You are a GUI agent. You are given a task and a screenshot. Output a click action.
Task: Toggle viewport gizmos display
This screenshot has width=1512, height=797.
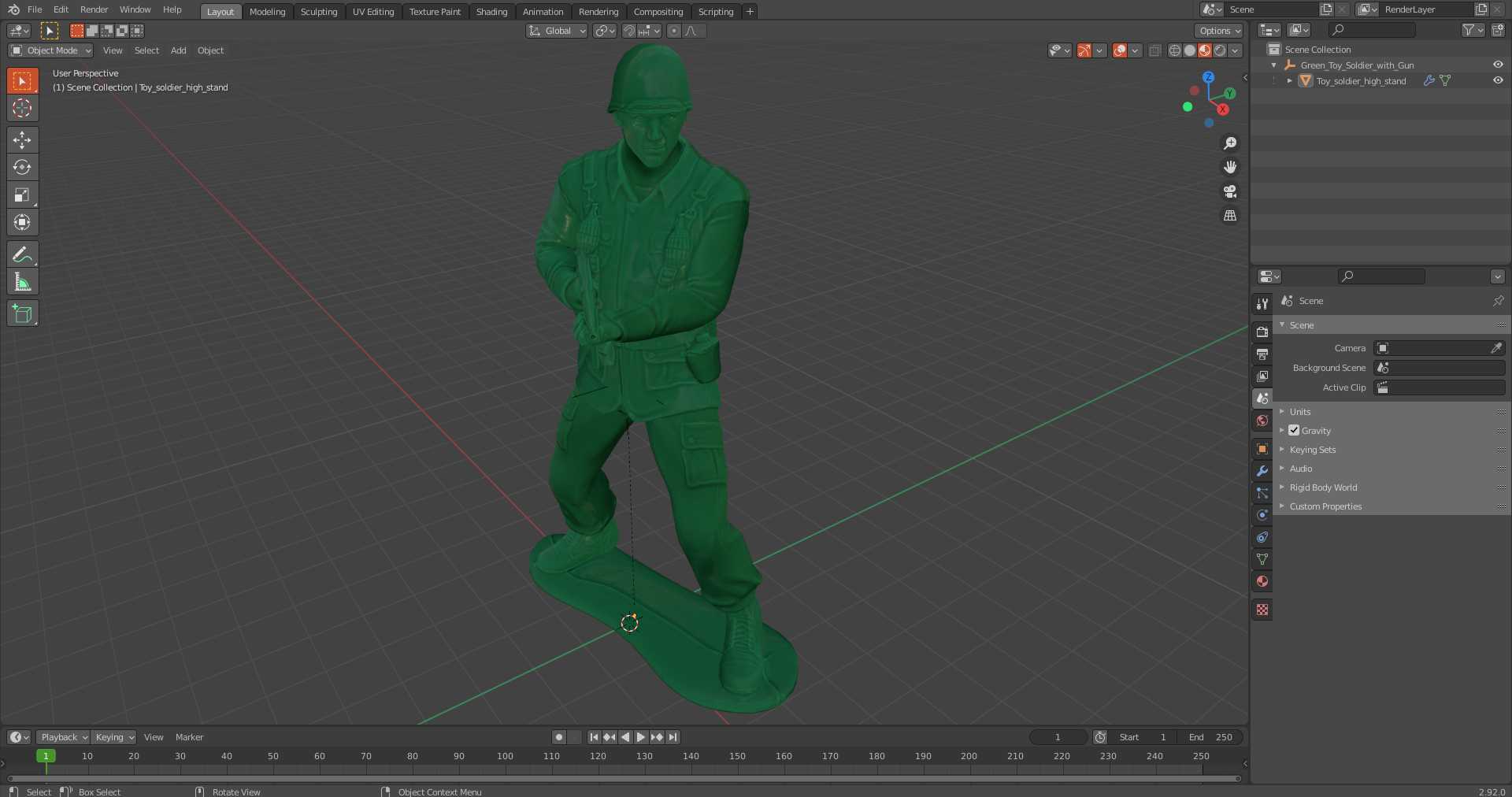click(1084, 50)
